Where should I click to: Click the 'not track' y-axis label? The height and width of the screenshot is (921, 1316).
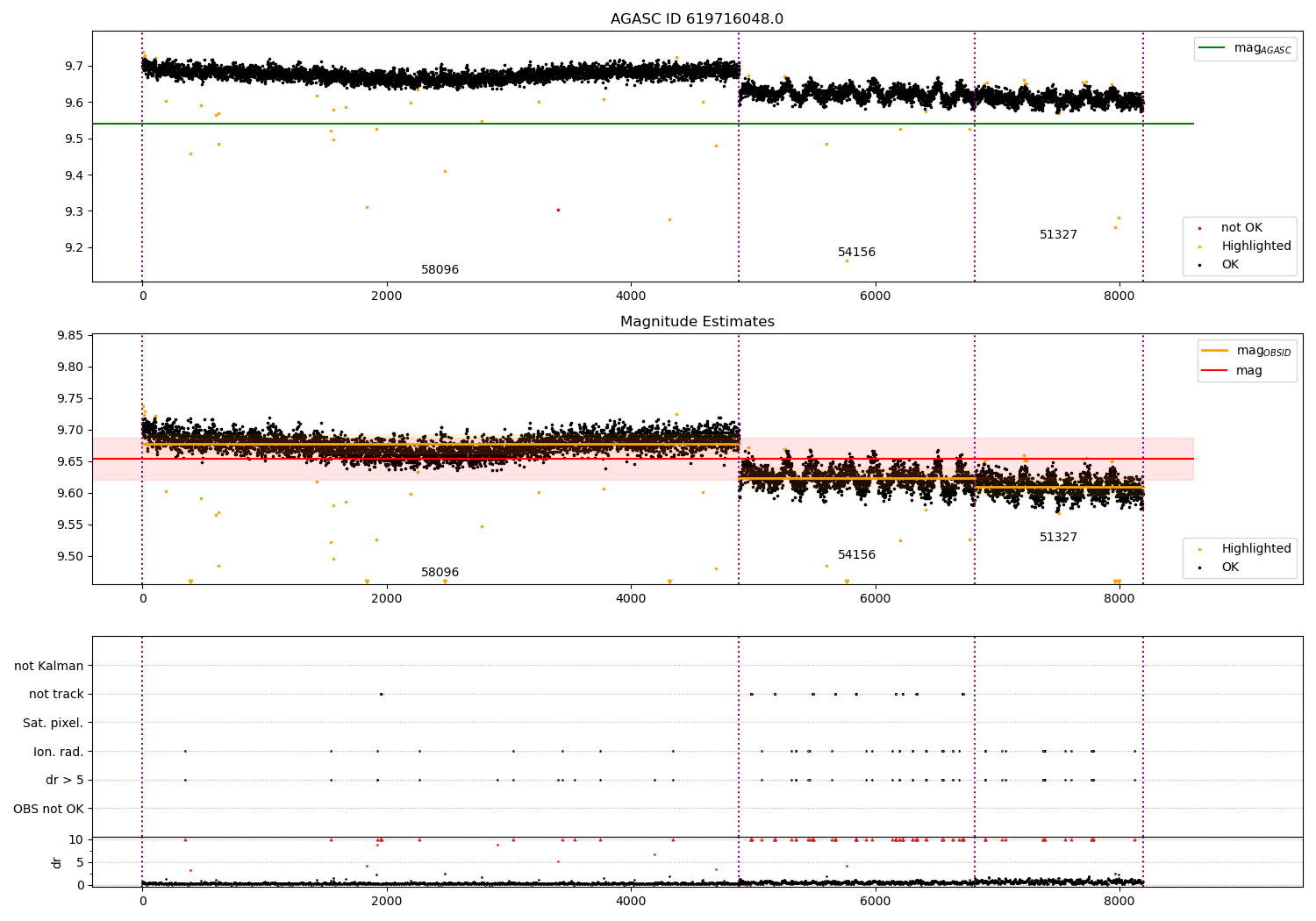[x=56, y=695]
